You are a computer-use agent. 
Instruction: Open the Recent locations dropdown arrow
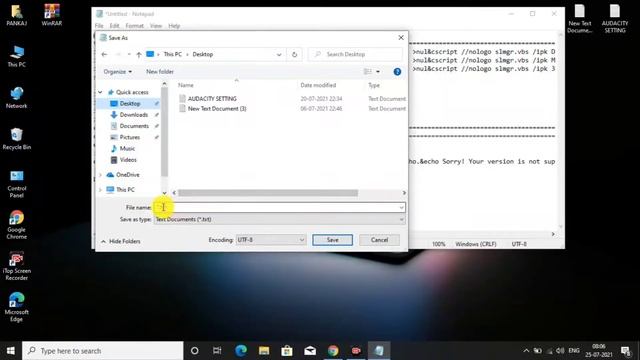pyautogui.click(x=129, y=54)
